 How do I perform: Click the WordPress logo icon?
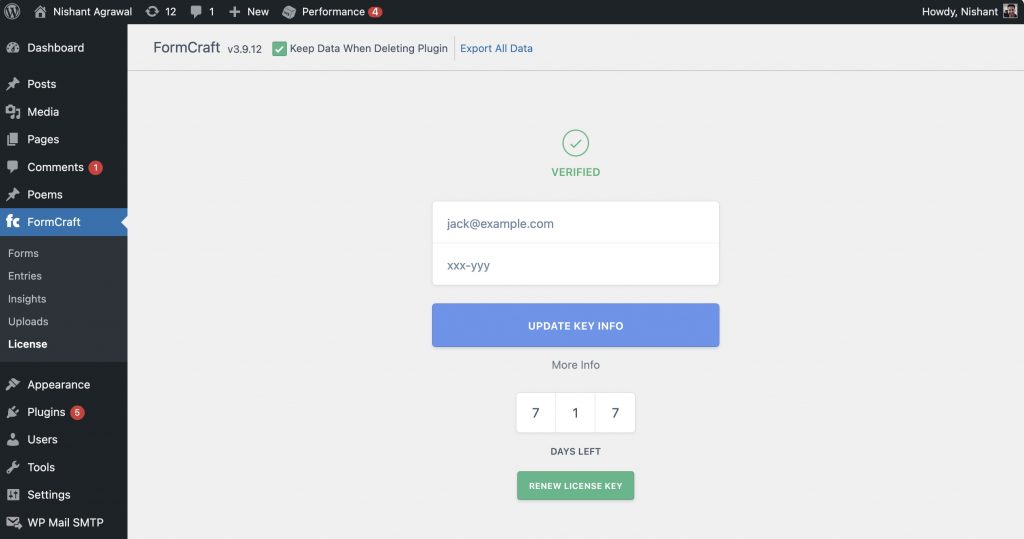[x=13, y=12]
